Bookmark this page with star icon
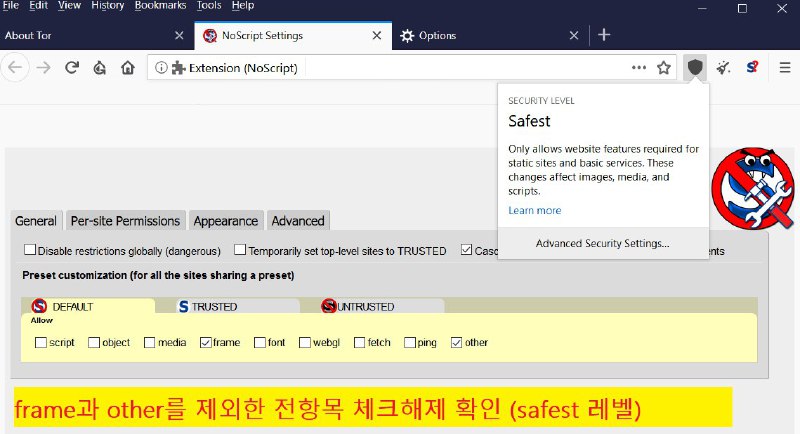This screenshot has height=434, width=800. pos(664,67)
